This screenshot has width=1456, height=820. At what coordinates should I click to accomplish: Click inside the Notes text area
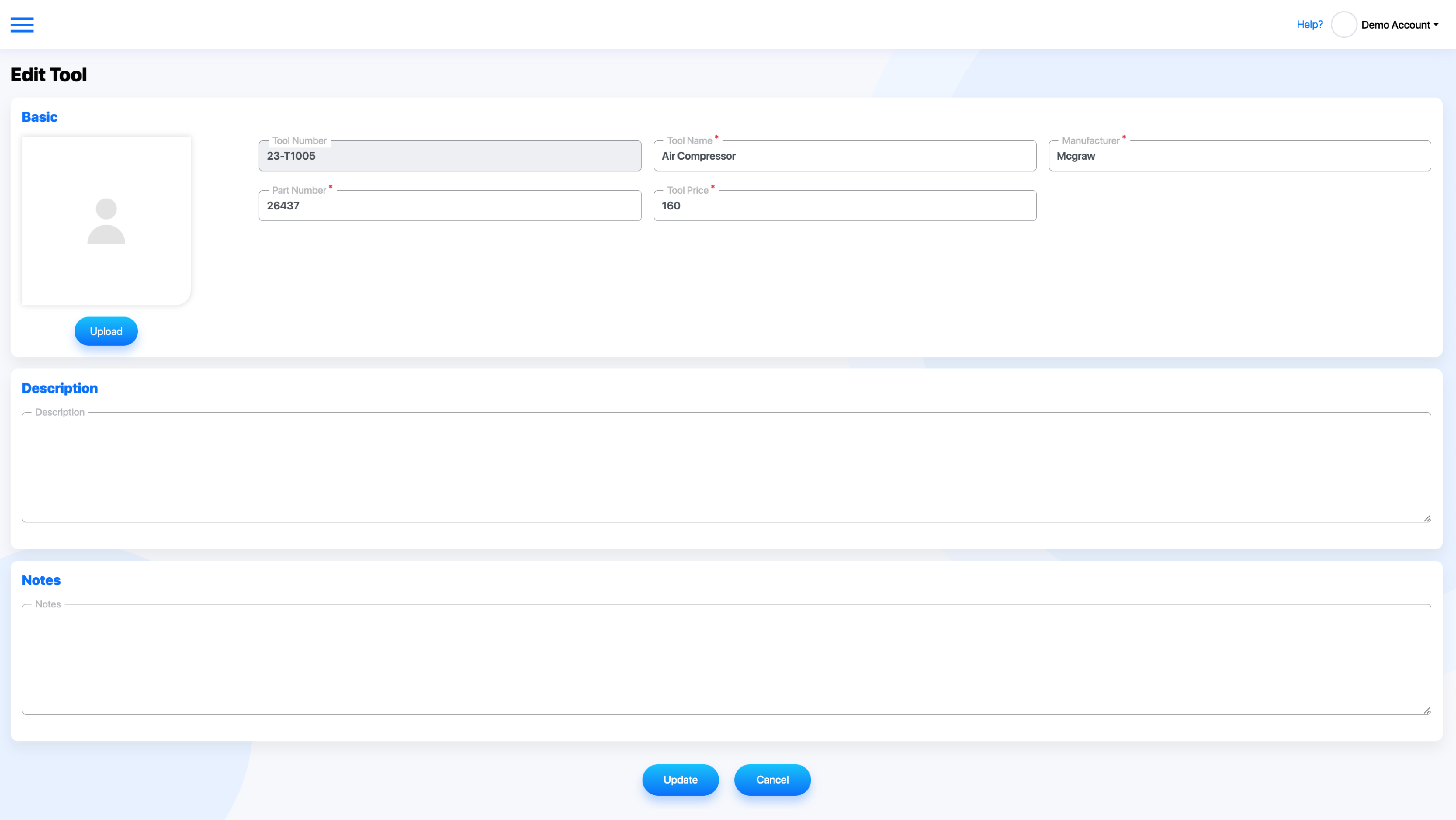pos(727,659)
